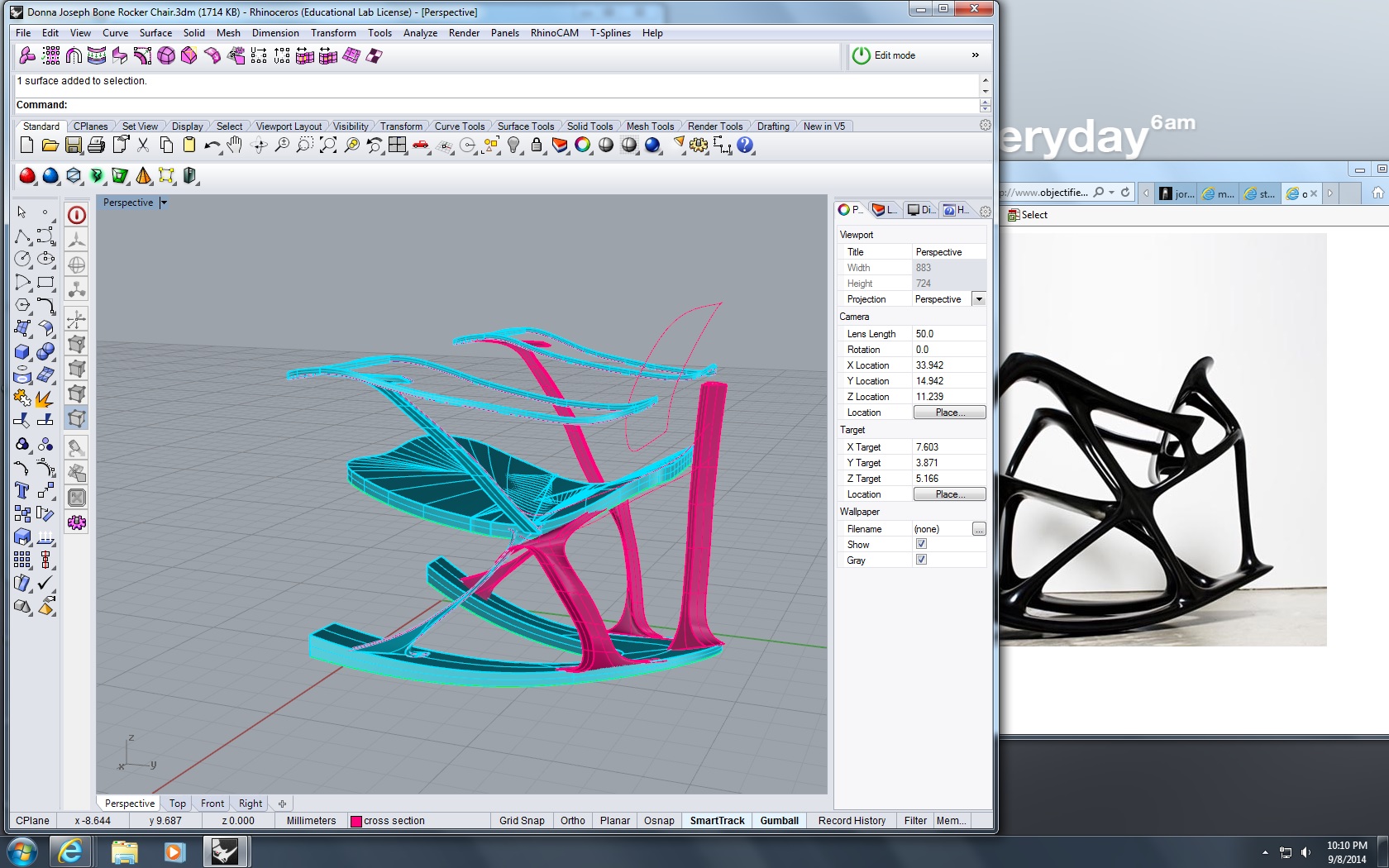The image size is (1389, 868).
Task: Open the Projection dropdown
Action: coord(979,299)
